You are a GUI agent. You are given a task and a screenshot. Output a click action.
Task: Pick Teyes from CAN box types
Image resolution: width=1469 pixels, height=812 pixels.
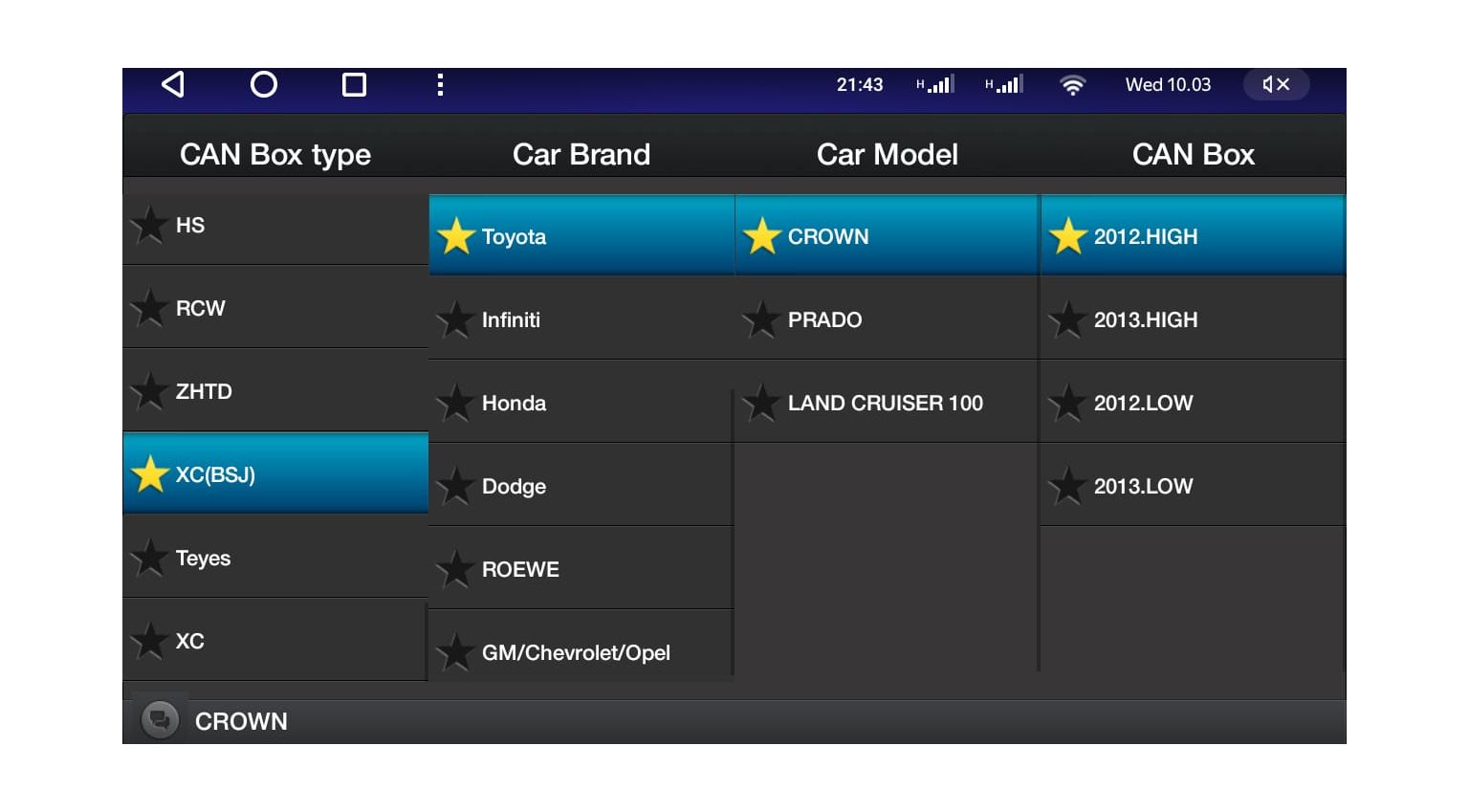click(x=275, y=559)
